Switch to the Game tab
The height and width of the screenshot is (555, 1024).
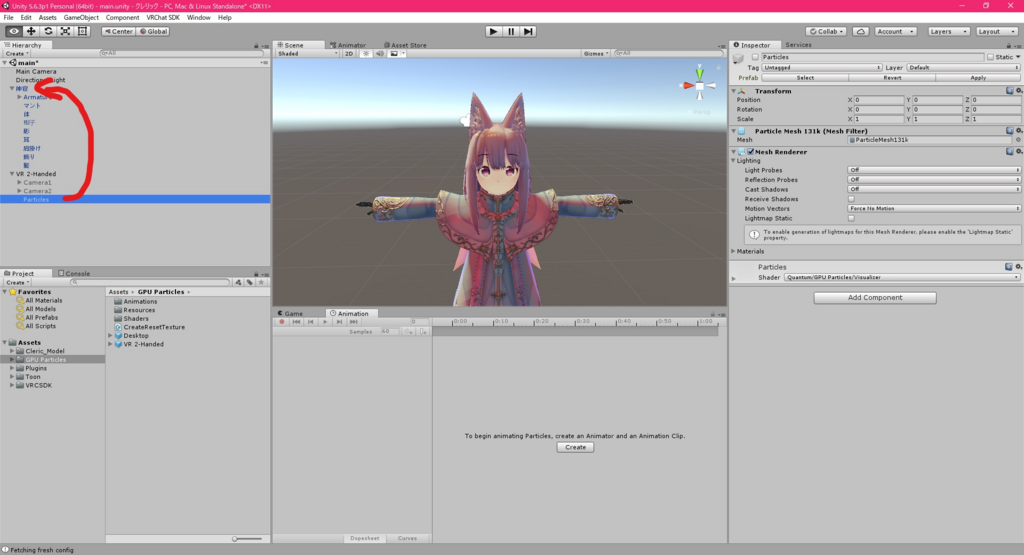coord(290,313)
